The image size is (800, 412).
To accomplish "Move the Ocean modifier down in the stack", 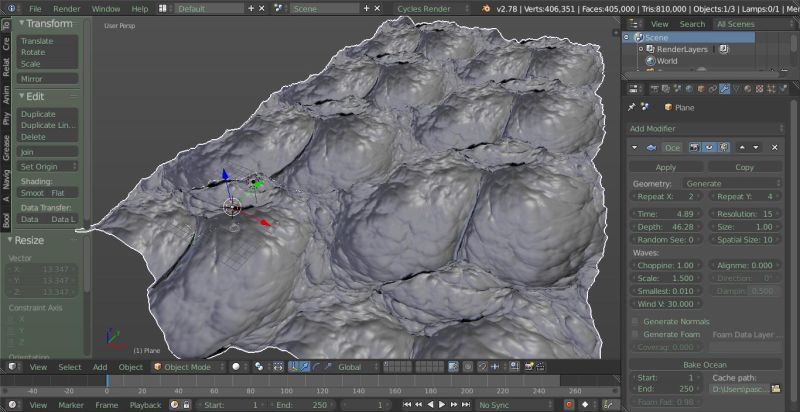I will click(756, 148).
